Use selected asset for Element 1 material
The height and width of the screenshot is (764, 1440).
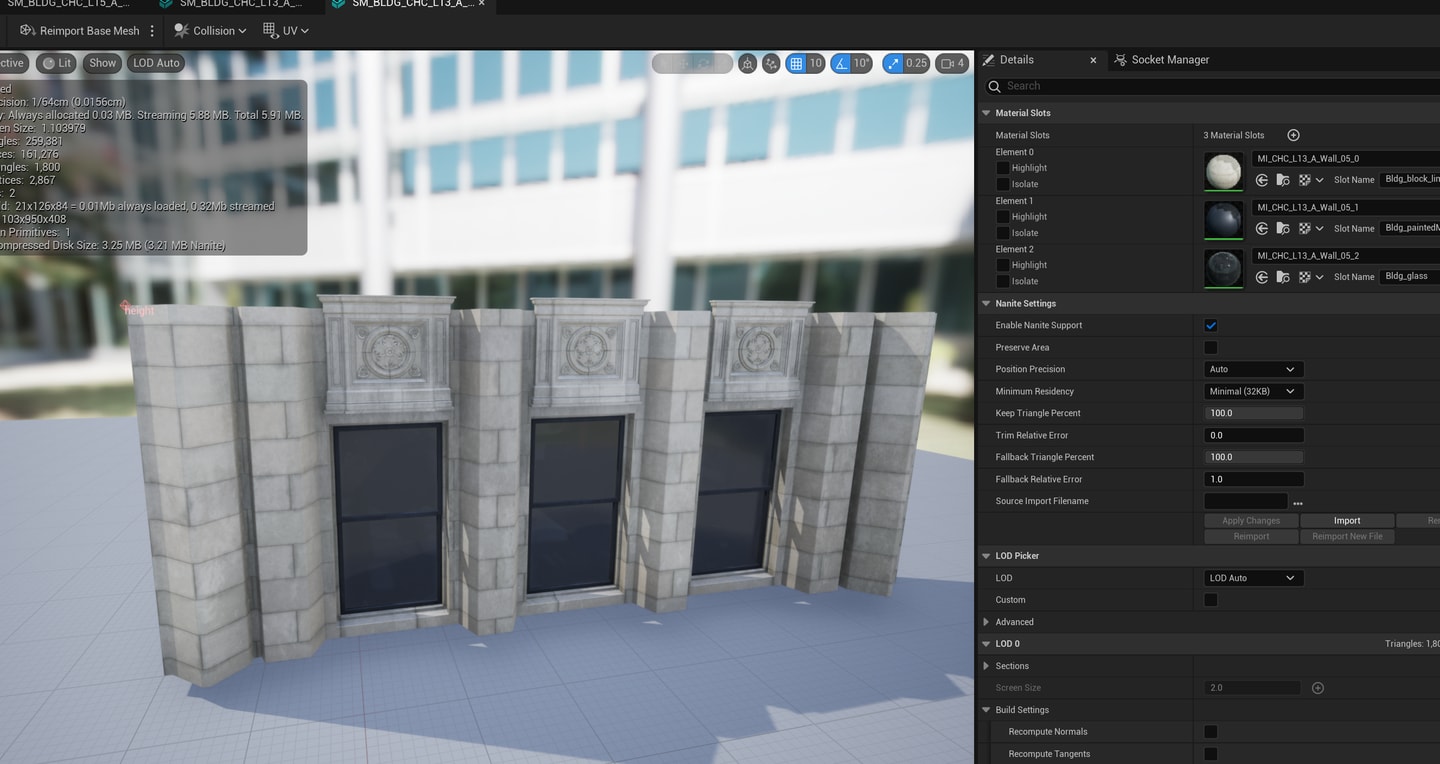[1262, 229]
